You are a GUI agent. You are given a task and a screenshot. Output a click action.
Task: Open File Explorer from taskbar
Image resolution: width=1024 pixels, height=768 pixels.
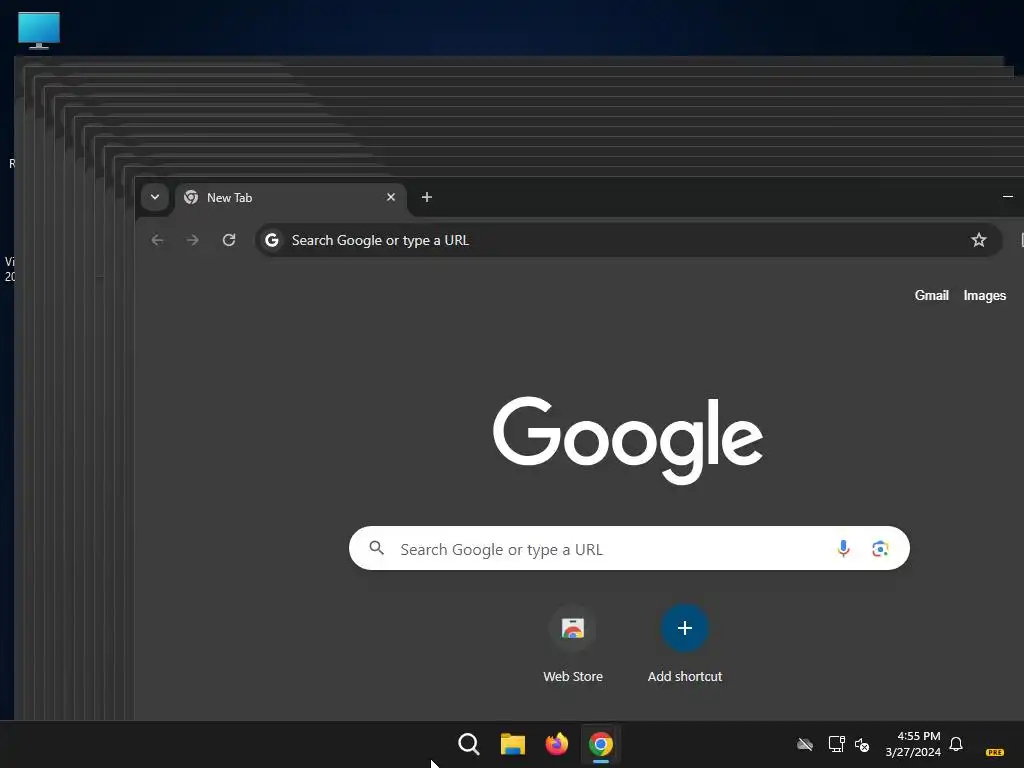pyautogui.click(x=513, y=744)
